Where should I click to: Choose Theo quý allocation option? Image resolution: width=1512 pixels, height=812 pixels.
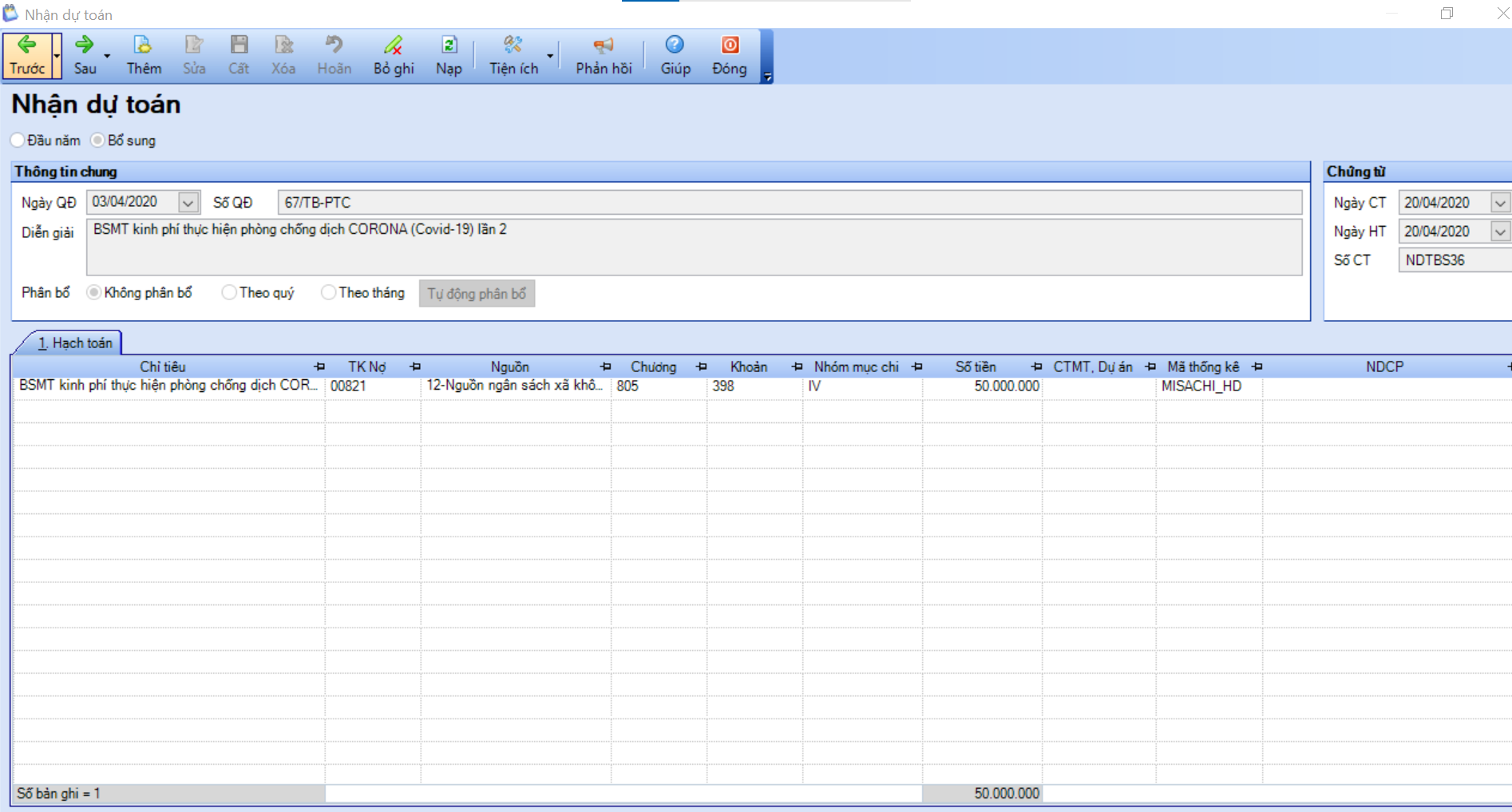[x=229, y=293]
